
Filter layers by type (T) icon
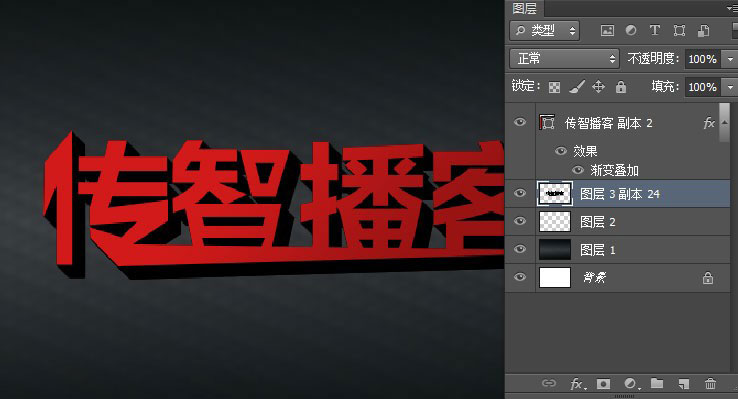tap(655, 31)
